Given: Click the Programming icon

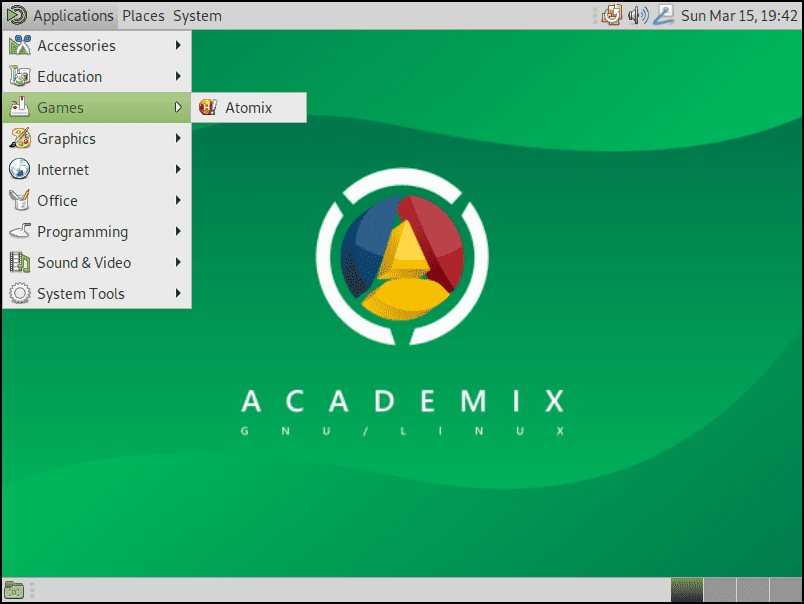Looking at the screenshot, I should click(x=20, y=231).
